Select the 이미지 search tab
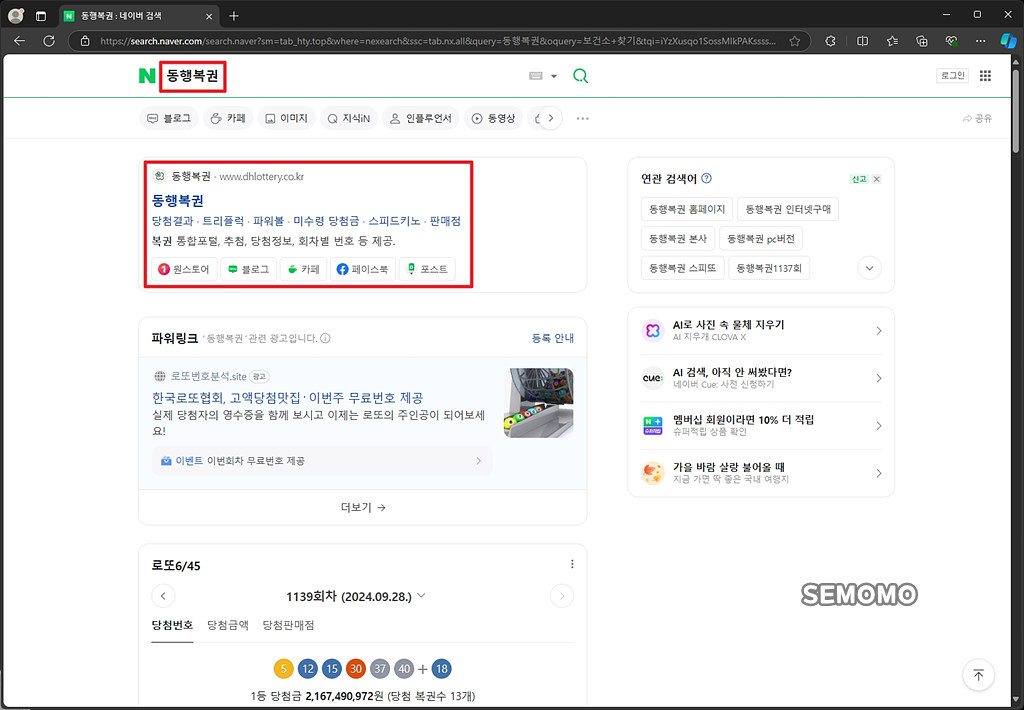This screenshot has width=1024, height=710. 287,118
